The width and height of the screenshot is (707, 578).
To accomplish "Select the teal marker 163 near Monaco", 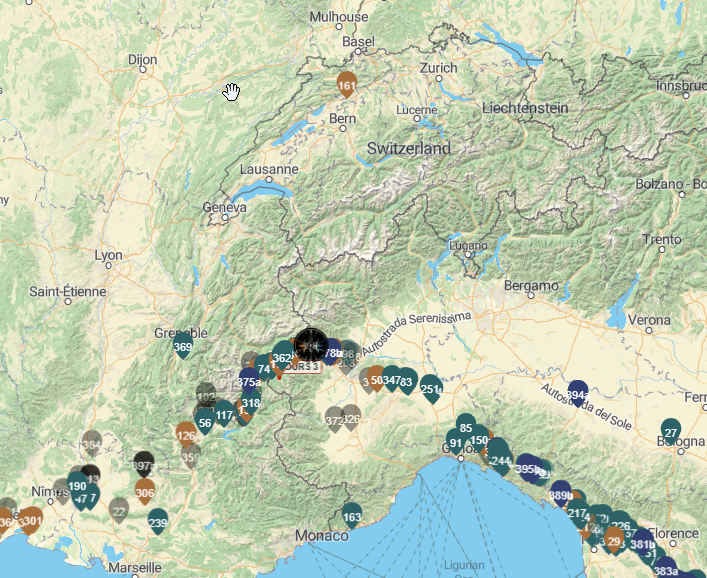I will (352, 517).
